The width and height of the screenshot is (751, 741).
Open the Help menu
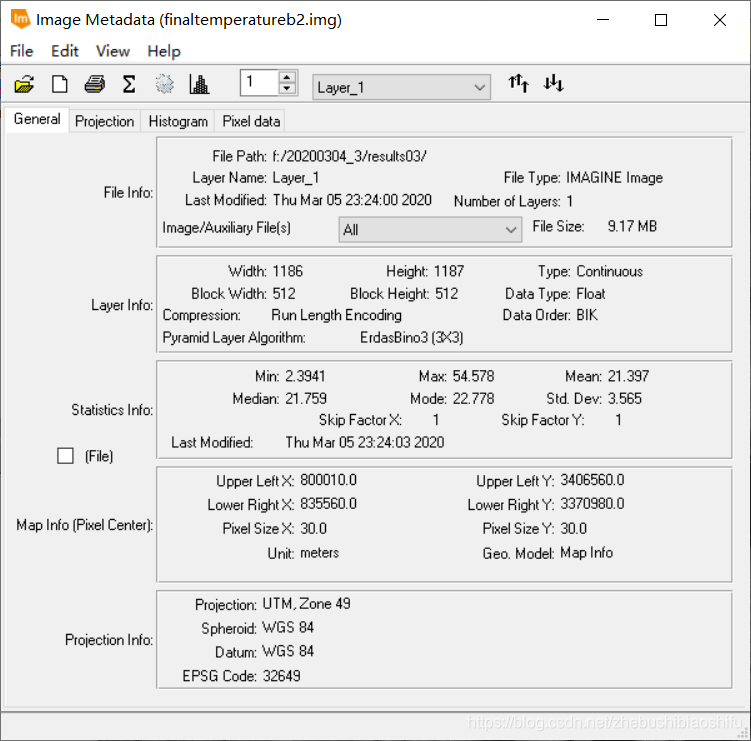164,51
